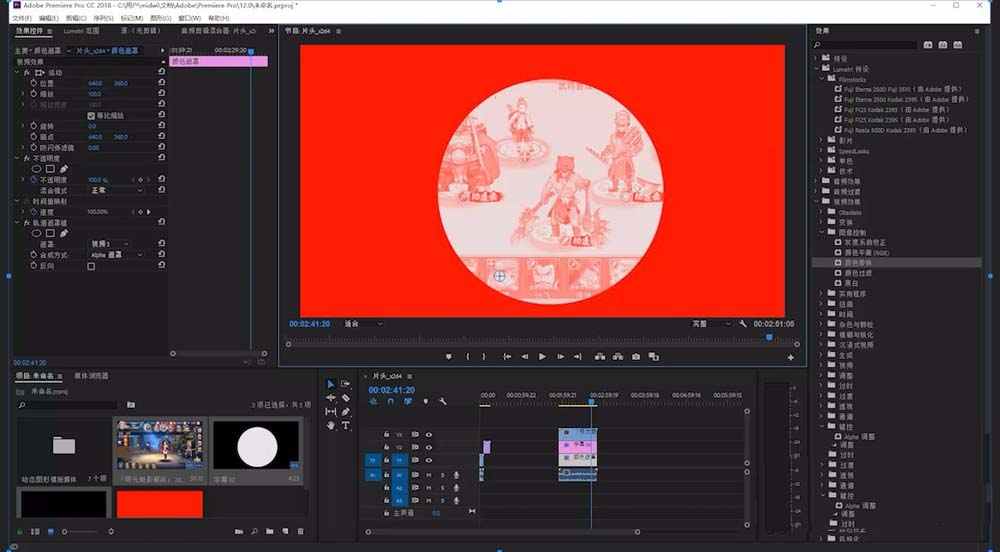Image resolution: width=1000 pixels, height=552 pixels.
Task: Open program monitor wrench settings
Action: 743,324
